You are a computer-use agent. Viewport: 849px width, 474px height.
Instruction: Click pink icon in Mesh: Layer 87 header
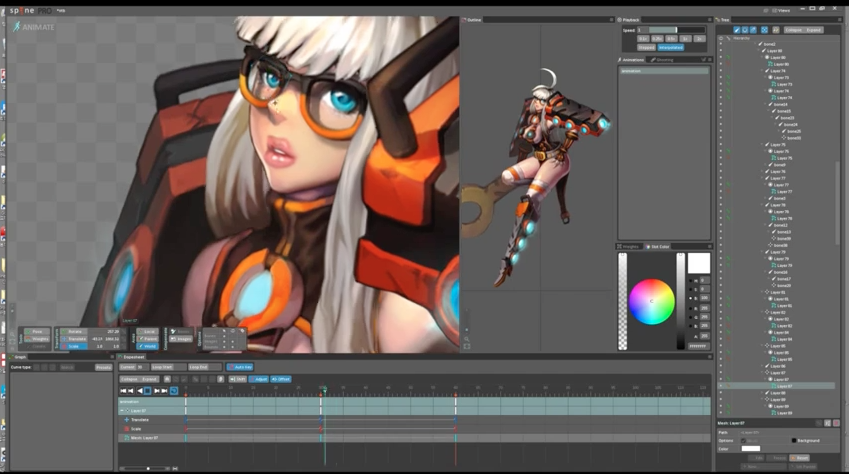[x=836, y=423]
